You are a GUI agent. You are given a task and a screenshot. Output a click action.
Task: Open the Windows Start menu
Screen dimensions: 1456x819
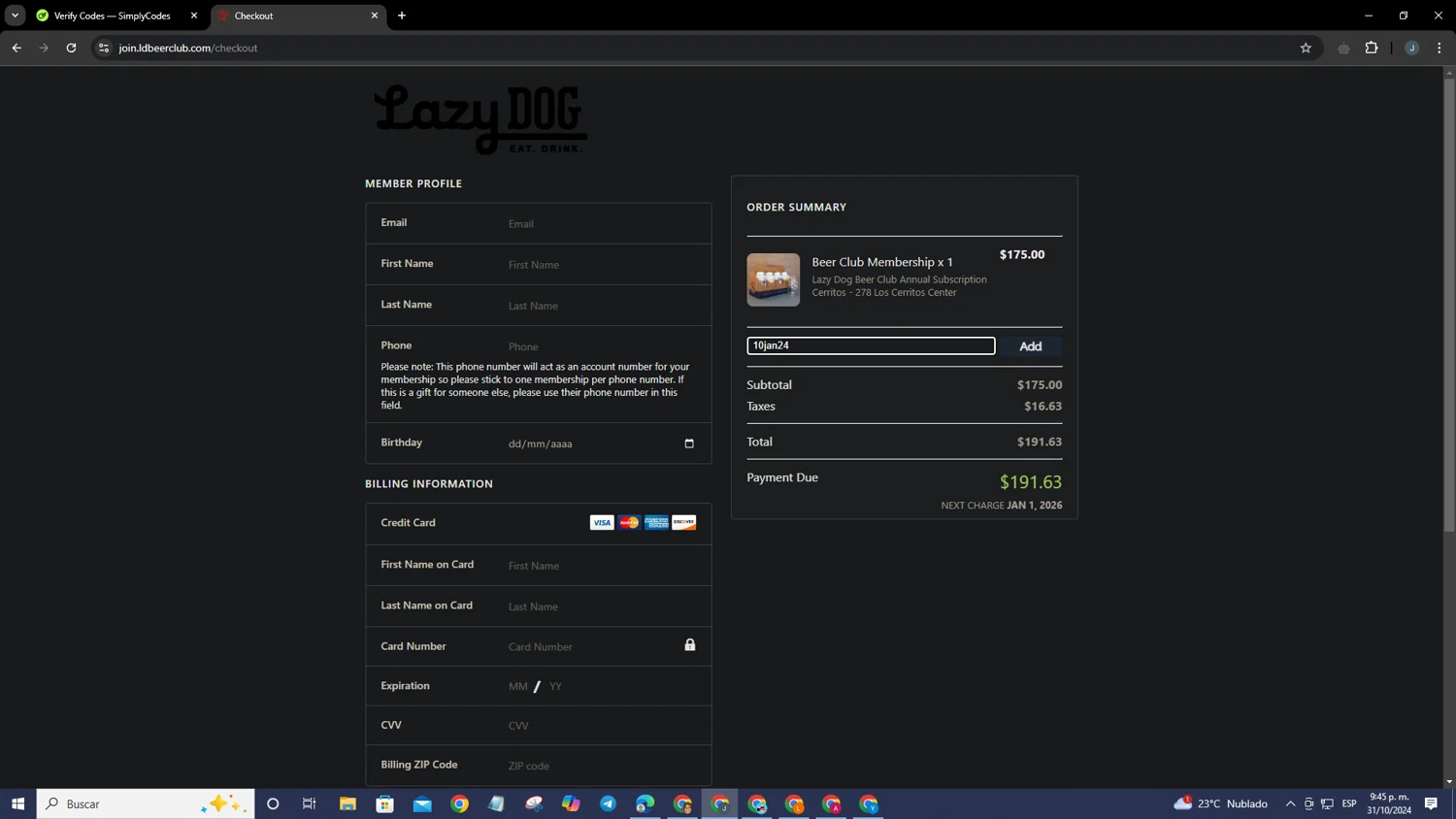pos(17,803)
